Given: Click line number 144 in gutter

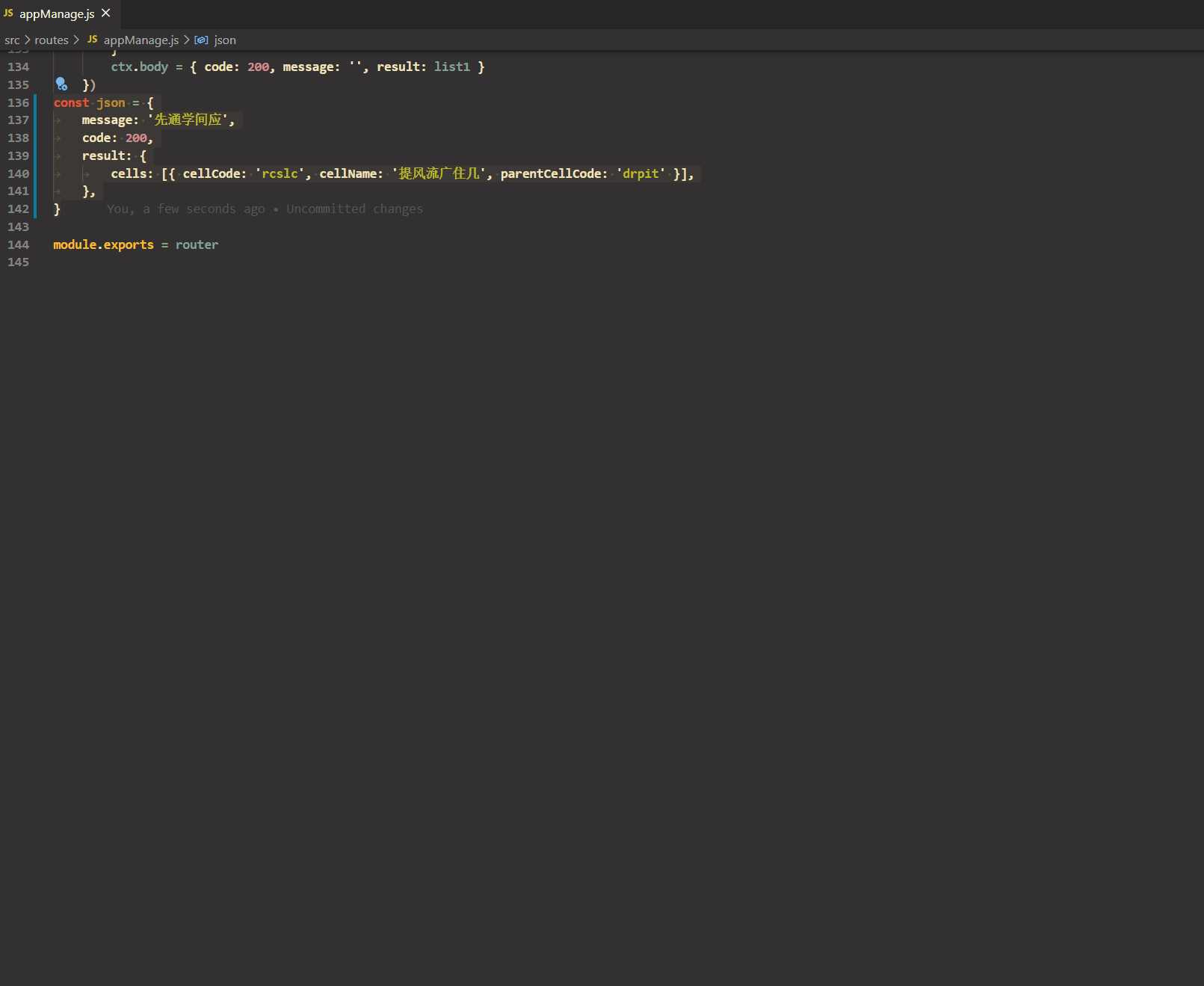Looking at the screenshot, I should [18, 244].
